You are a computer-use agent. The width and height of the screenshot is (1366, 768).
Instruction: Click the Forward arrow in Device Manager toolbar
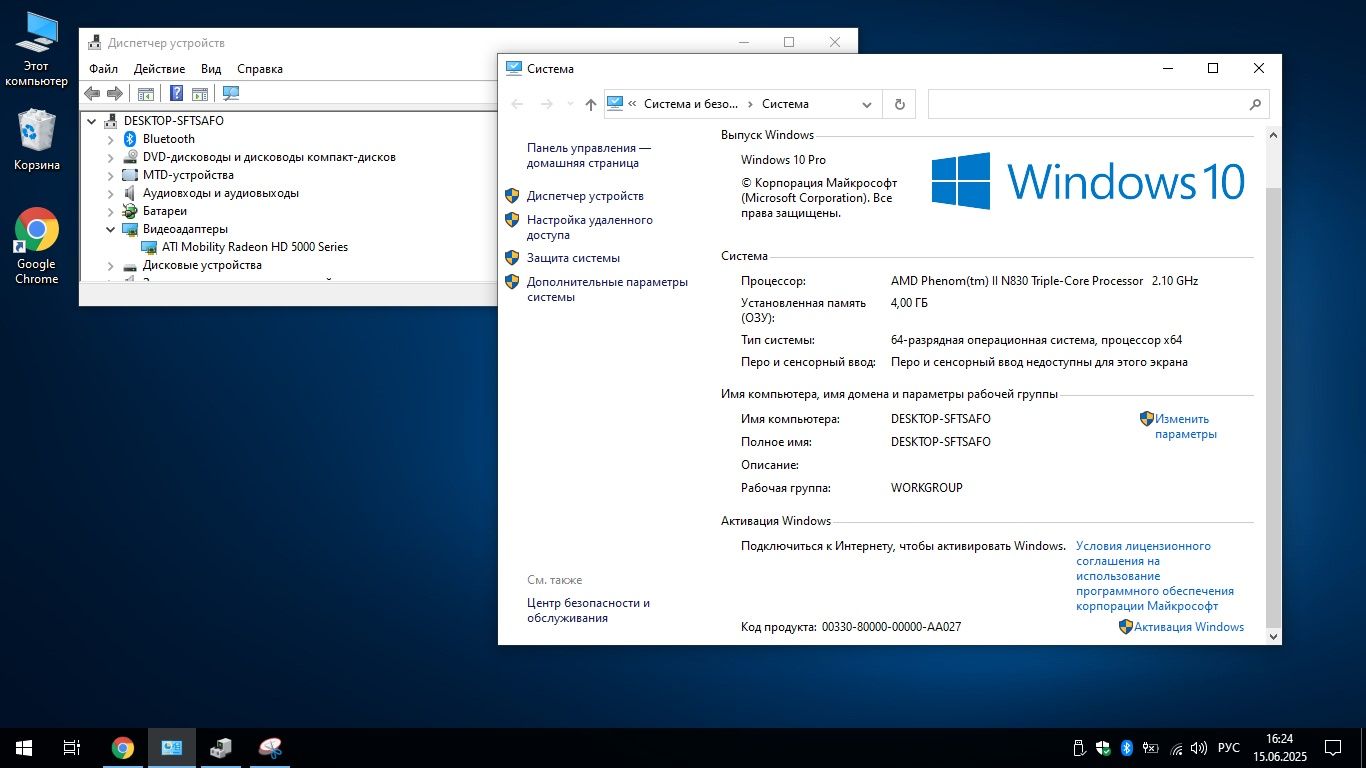[115, 93]
